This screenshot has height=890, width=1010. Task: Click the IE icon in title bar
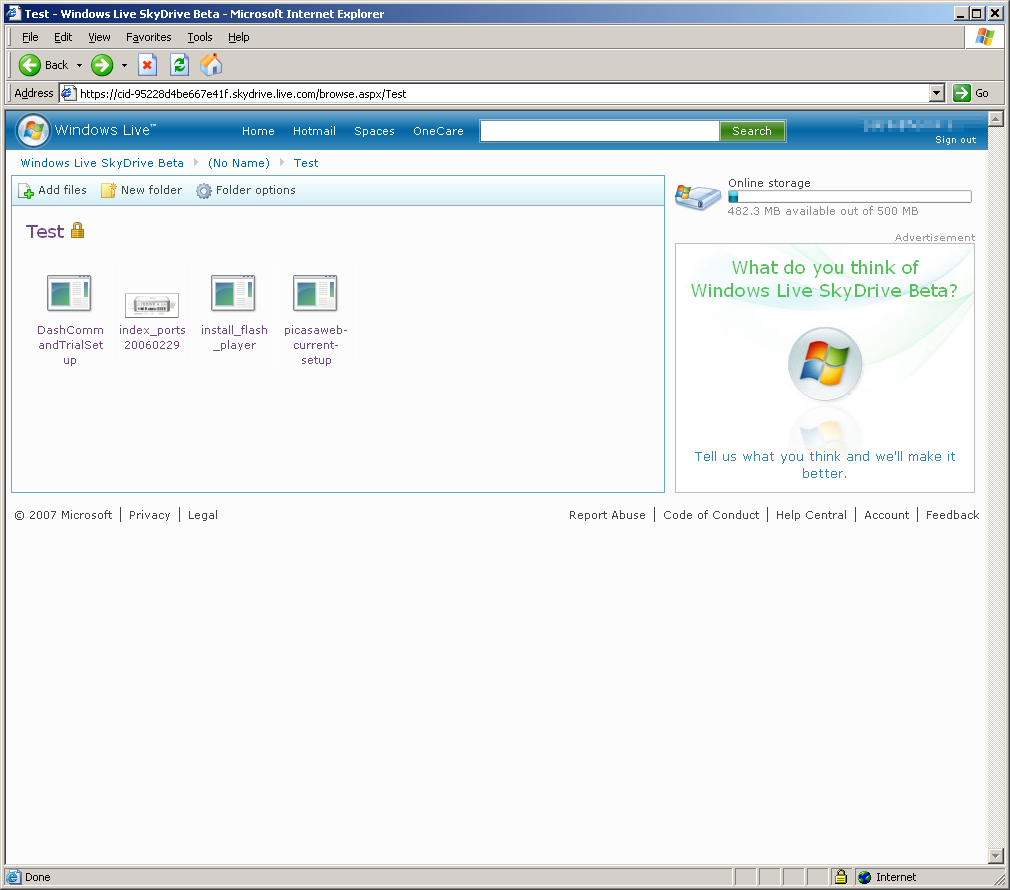14,13
